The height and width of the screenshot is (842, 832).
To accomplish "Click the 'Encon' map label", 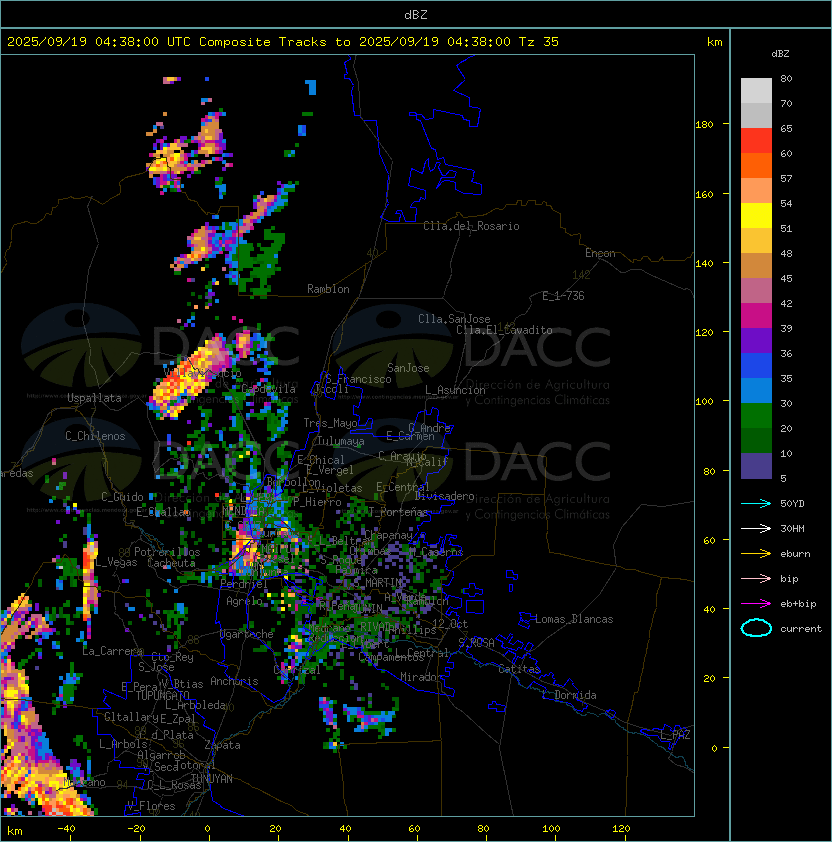I will pyautogui.click(x=600, y=253).
